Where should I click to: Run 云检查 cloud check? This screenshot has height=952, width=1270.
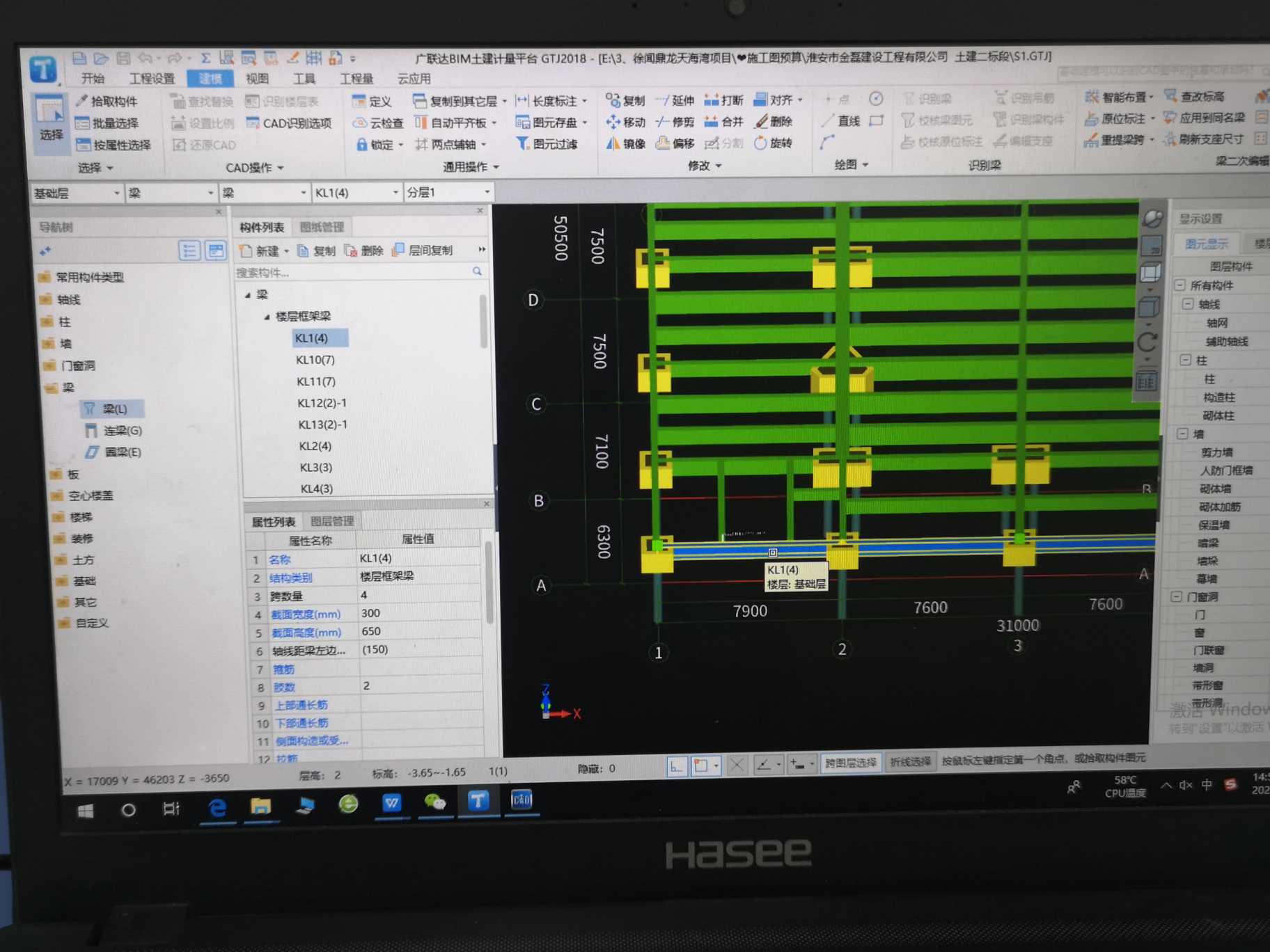pos(378,123)
